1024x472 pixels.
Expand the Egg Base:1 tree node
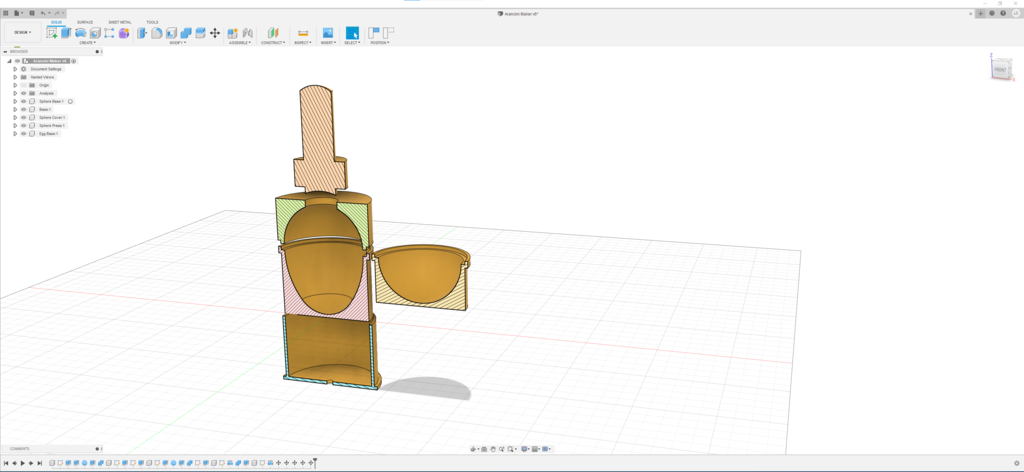click(15, 133)
